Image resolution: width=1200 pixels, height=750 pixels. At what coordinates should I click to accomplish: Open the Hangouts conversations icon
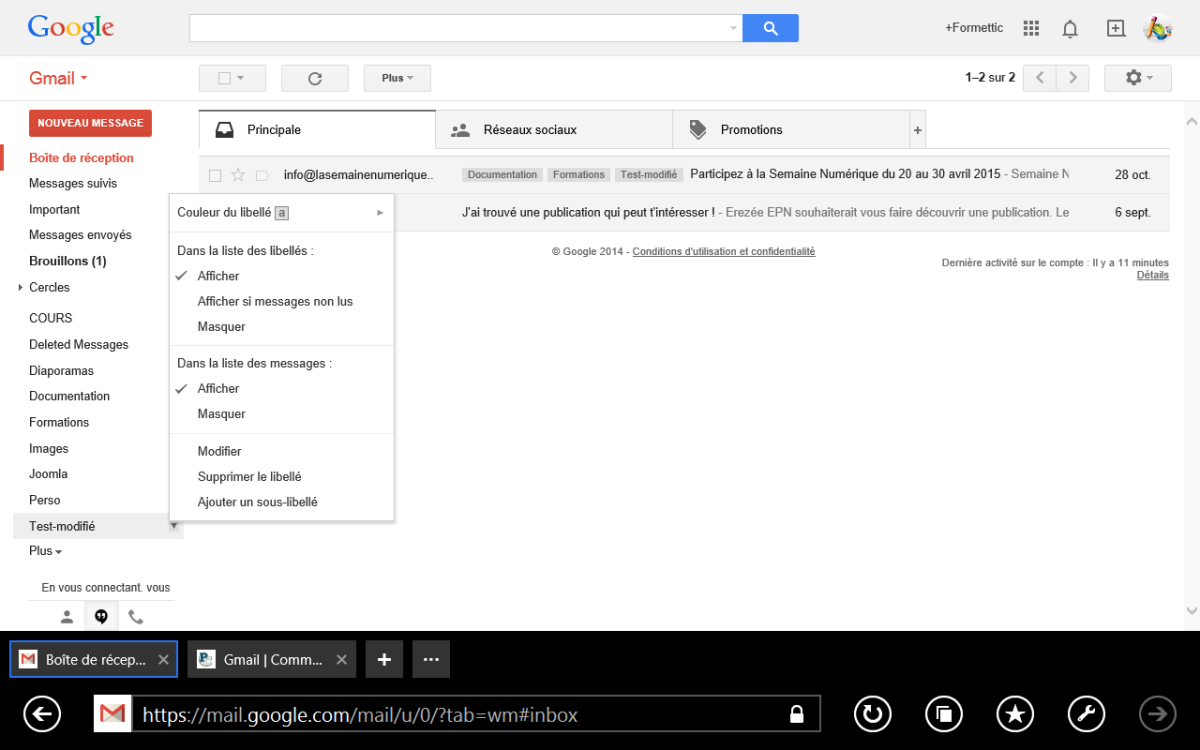point(101,616)
